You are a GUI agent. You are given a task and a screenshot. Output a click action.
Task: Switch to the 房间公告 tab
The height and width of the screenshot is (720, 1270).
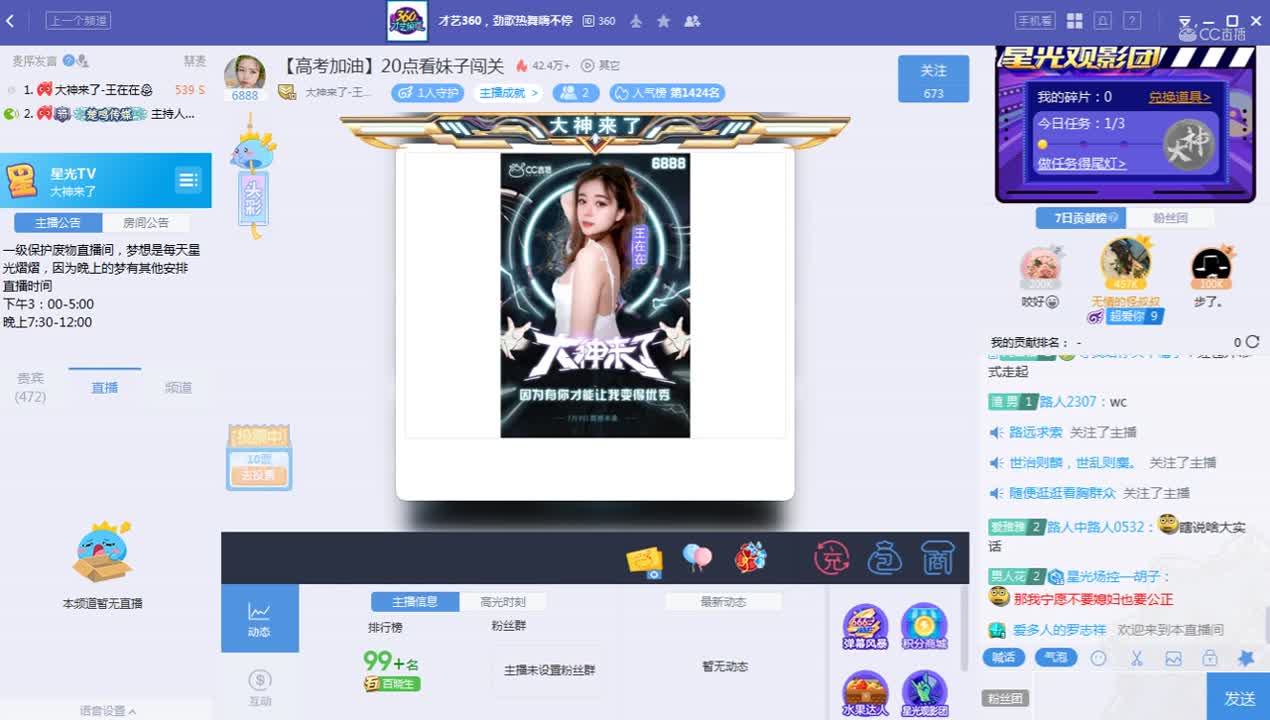tap(146, 223)
